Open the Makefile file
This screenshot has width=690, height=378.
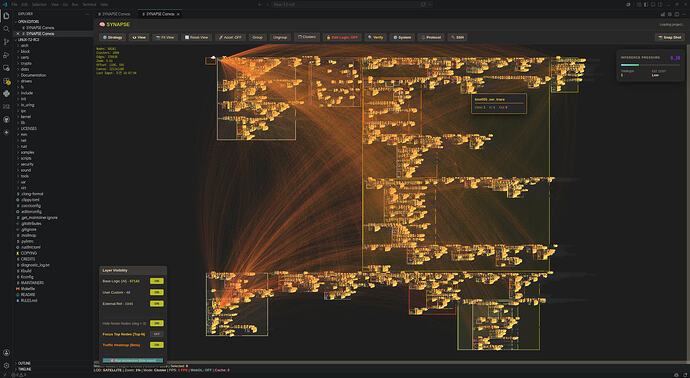27,289
